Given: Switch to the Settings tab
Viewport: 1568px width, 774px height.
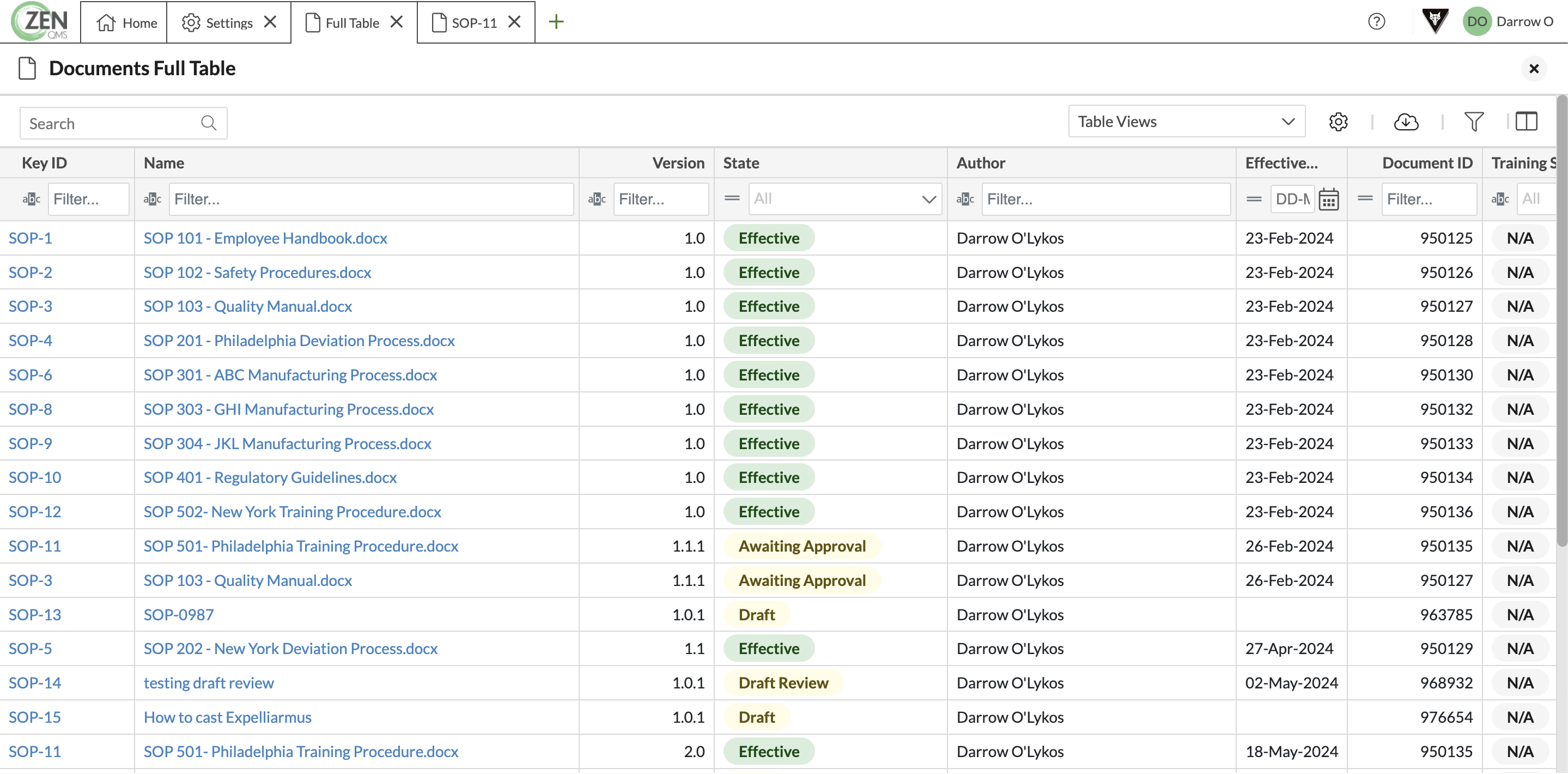Looking at the screenshot, I should click(x=217, y=22).
